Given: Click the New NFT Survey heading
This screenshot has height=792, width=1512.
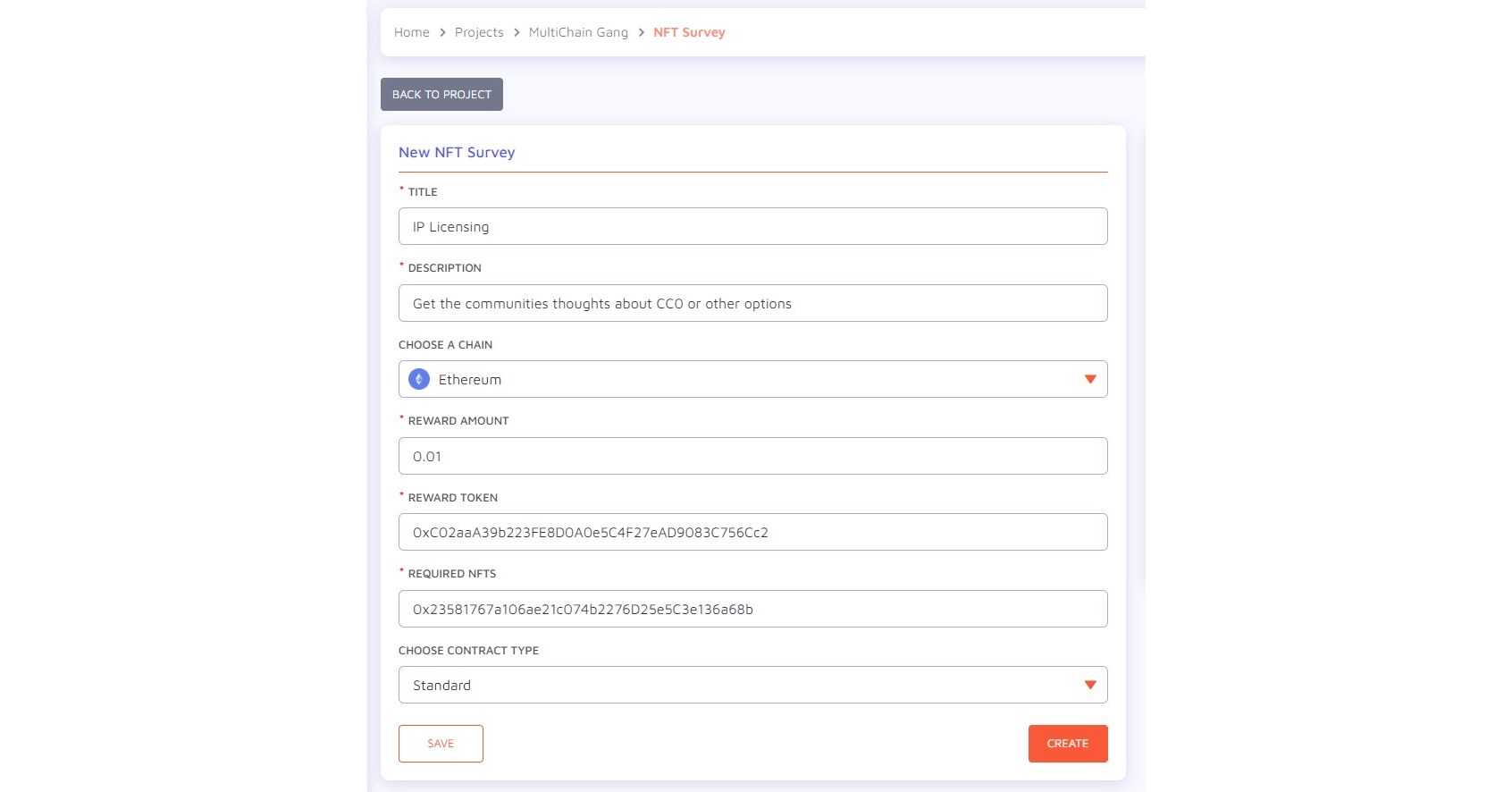Looking at the screenshot, I should tap(457, 152).
